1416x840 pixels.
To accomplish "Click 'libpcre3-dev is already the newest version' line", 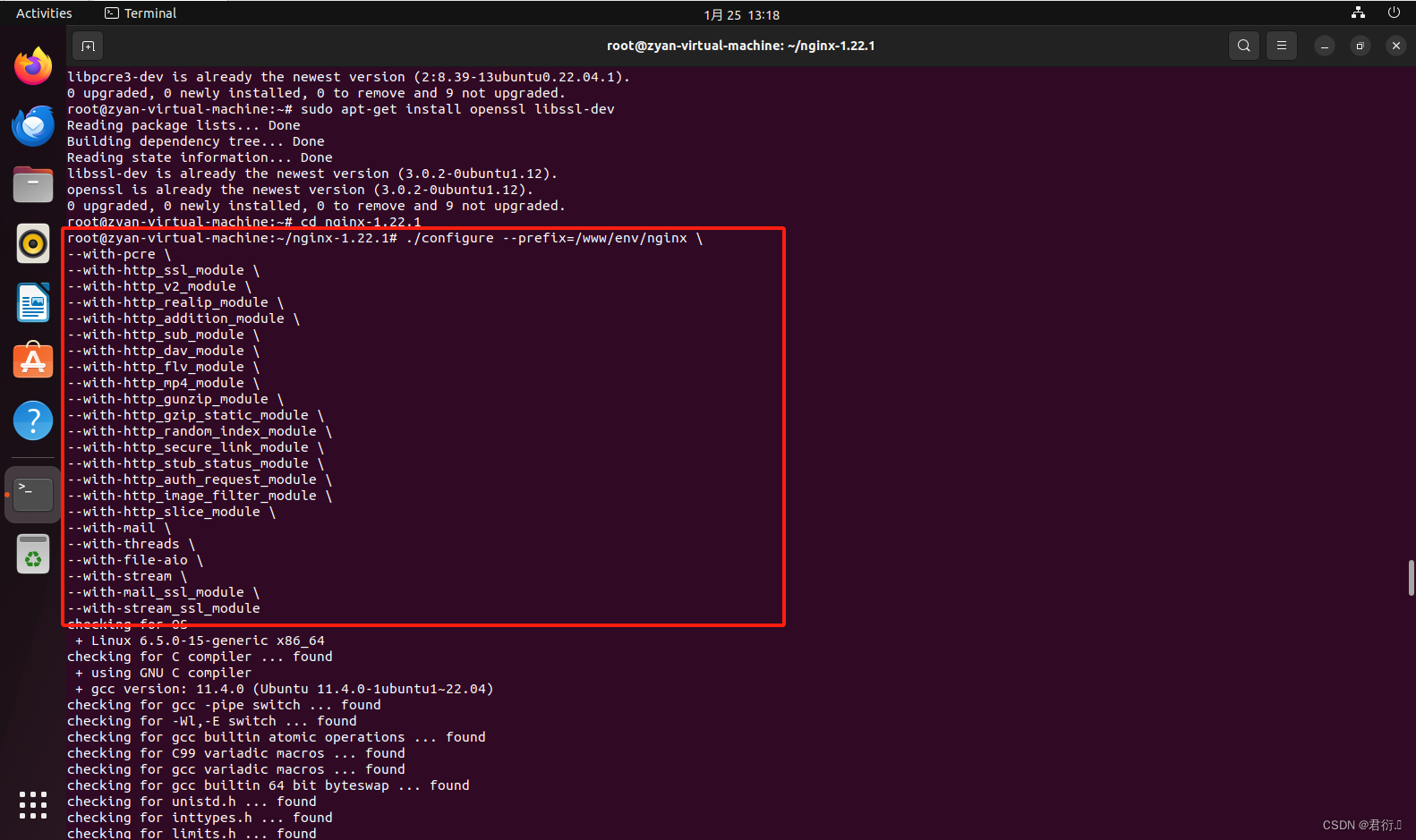I will [349, 77].
